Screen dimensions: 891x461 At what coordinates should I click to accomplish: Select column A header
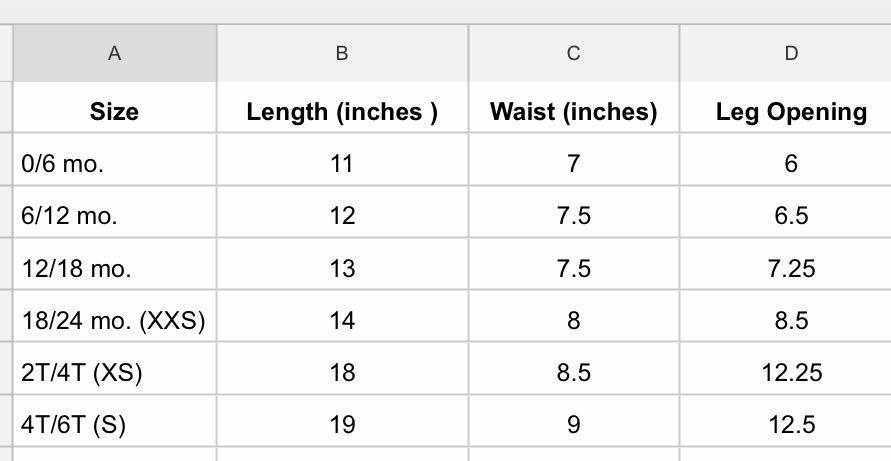coord(114,54)
